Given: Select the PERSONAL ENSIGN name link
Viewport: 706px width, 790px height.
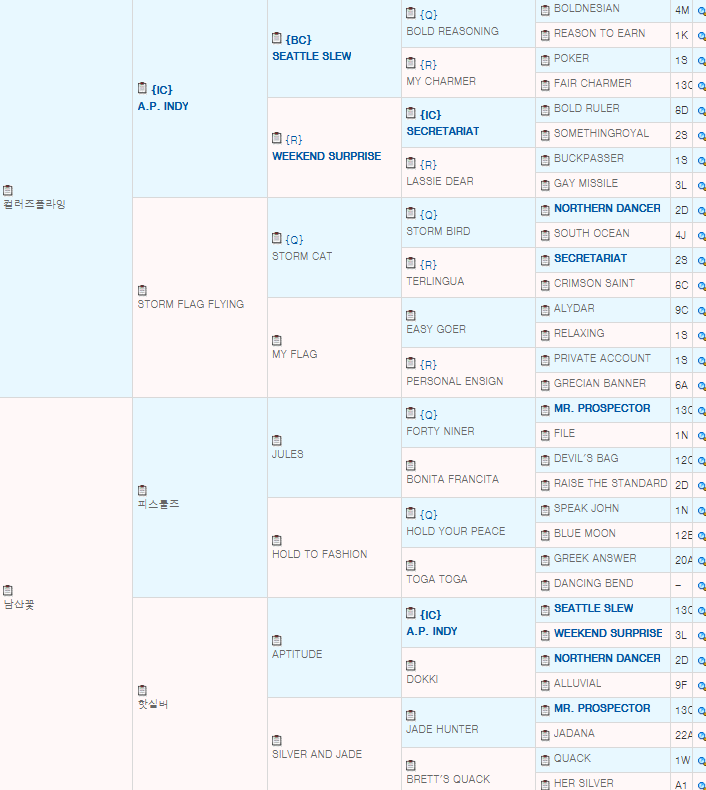Looking at the screenshot, I should (454, 381).
